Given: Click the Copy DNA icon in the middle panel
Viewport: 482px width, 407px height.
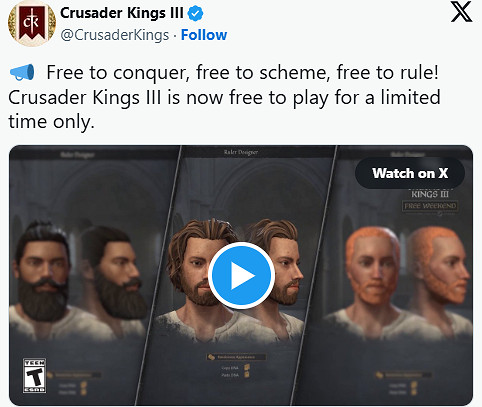Looking at the screenshot, I should (x=247, y=367).
